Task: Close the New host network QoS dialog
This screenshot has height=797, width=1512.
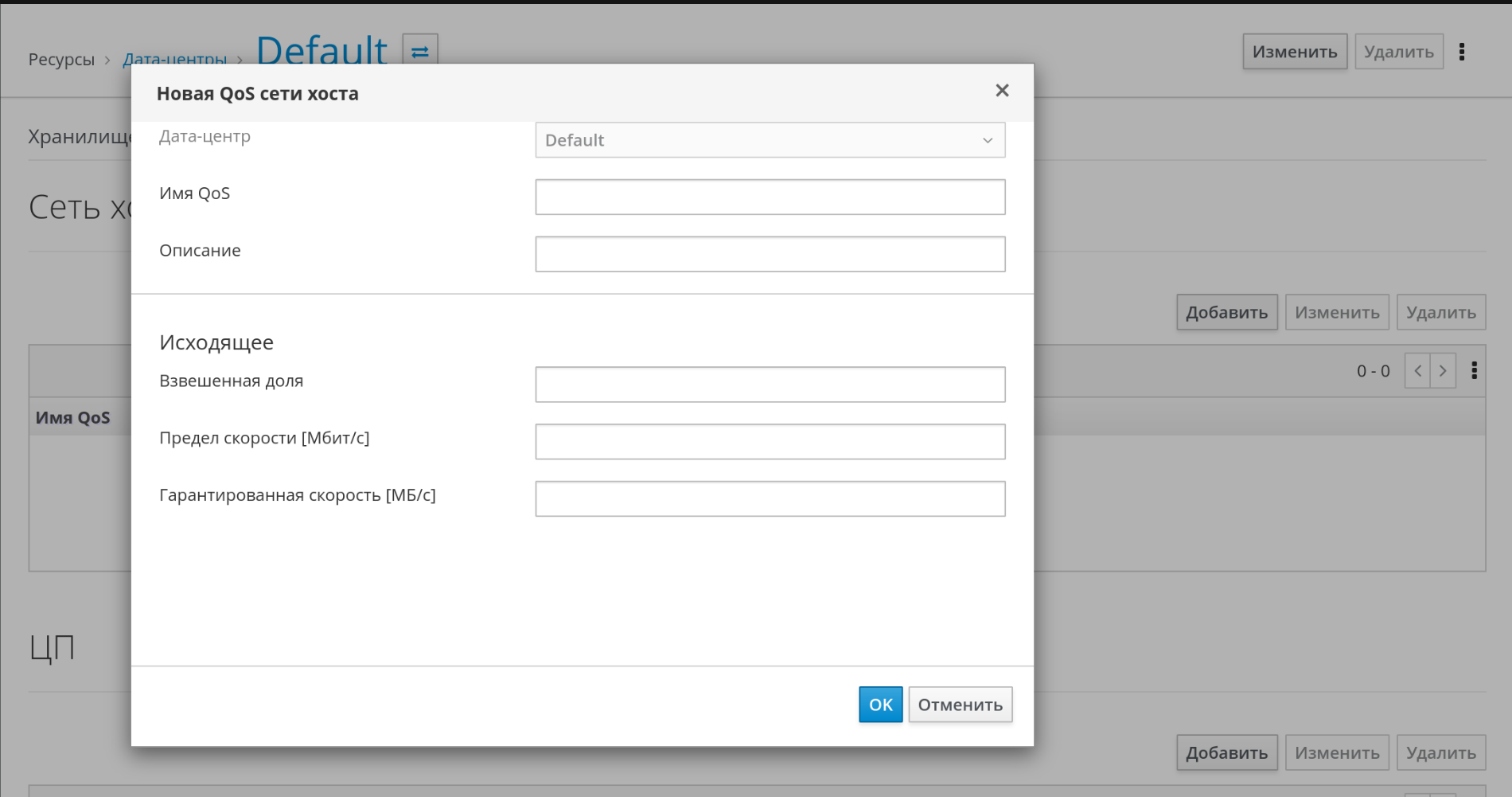Action: (x=1002, y=91)
